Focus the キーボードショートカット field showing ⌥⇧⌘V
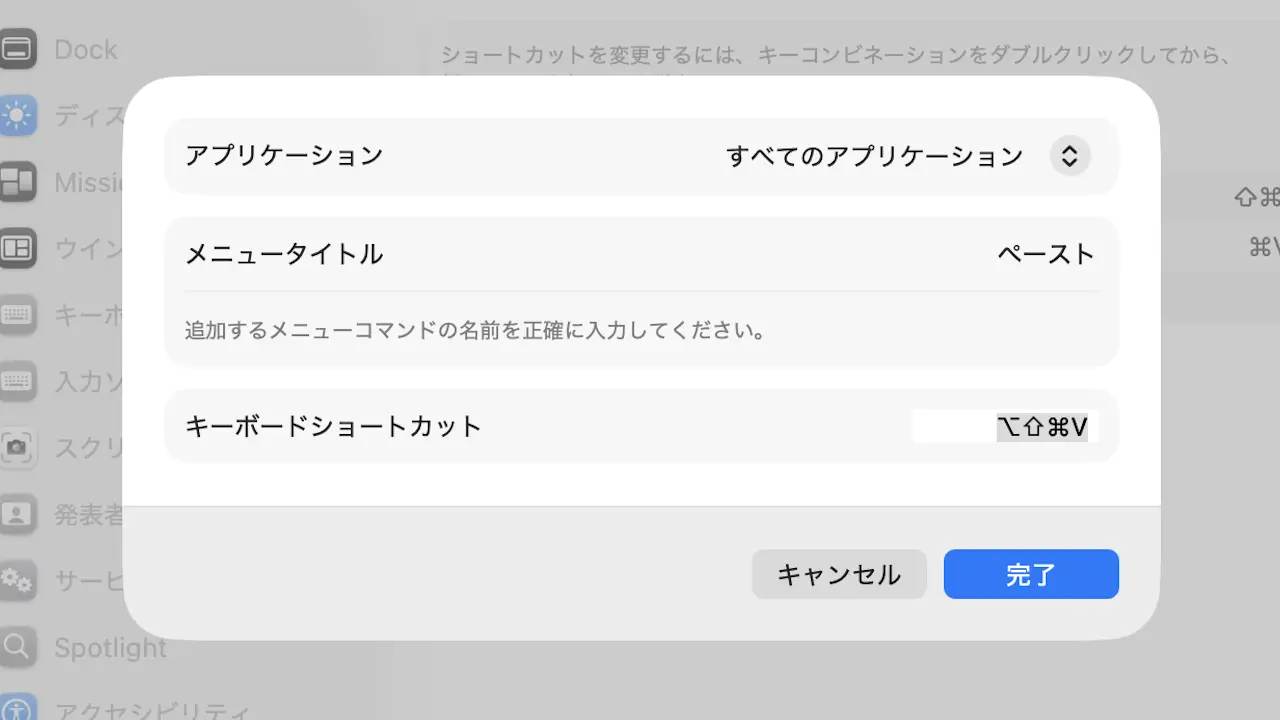 pos(1005,427)
